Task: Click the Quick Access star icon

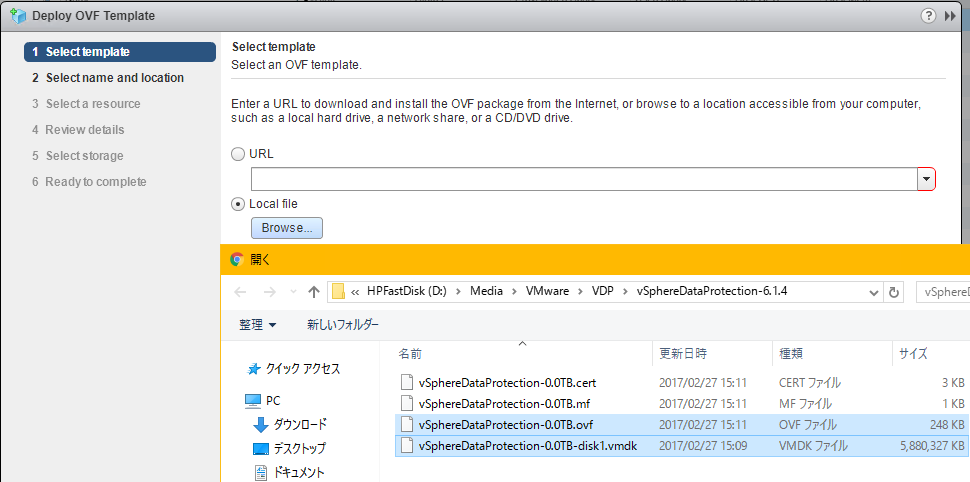Action: click(254, 369)
